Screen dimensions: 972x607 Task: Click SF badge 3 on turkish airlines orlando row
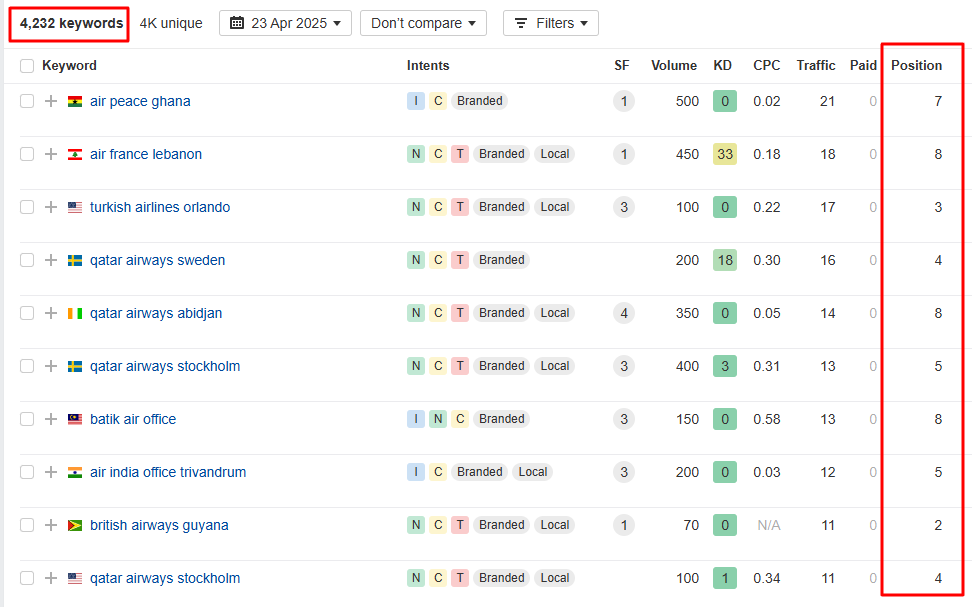pos(624,207)
